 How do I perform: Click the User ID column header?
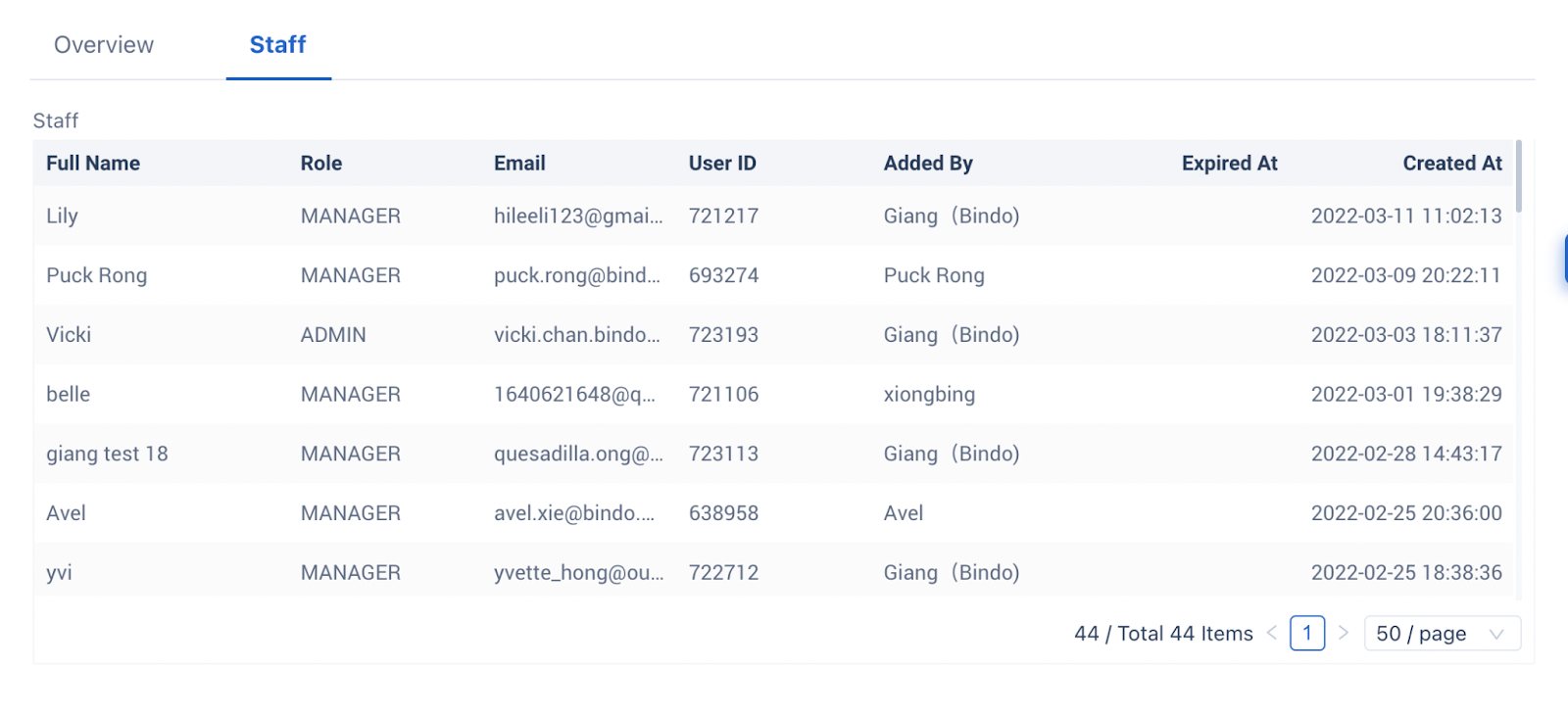tap(722, 164)
